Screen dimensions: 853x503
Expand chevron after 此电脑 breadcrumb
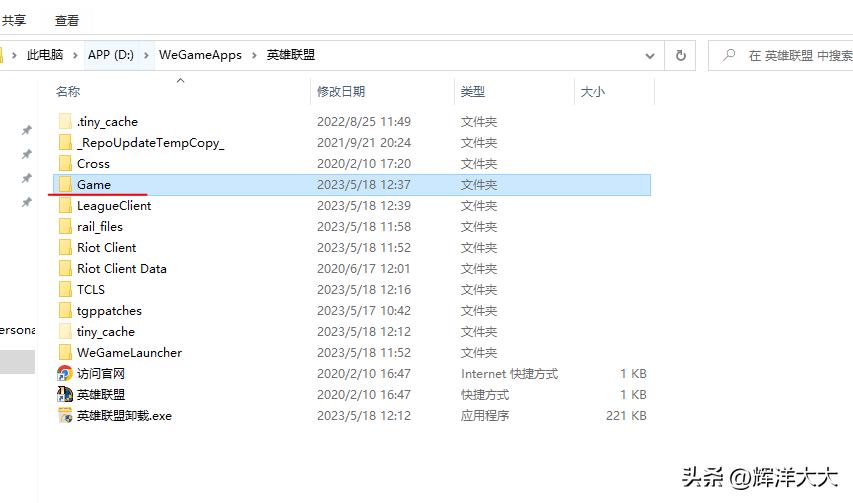click(75, 55)
